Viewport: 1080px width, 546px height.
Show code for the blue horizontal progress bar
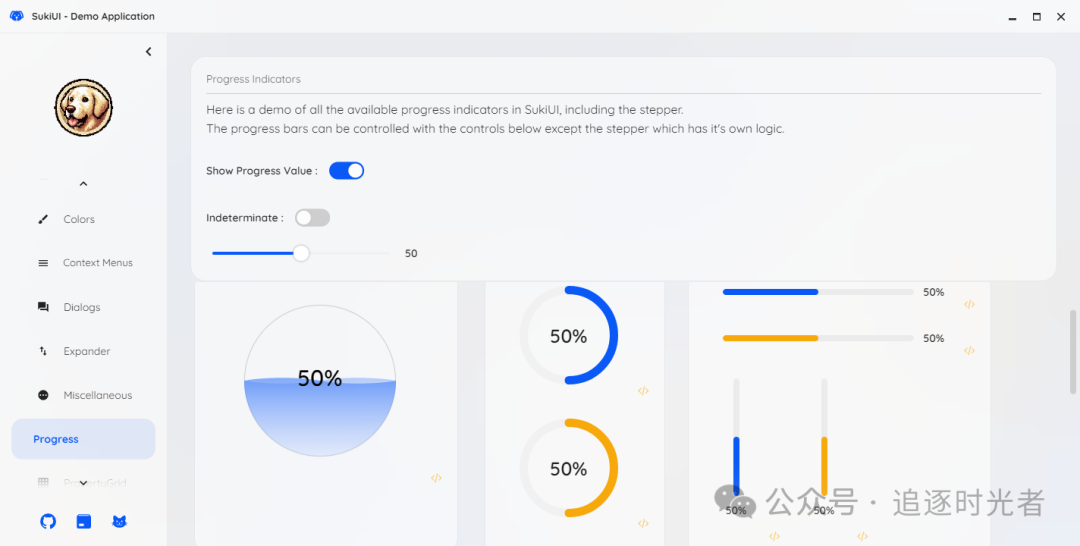(x=969, y=304)
